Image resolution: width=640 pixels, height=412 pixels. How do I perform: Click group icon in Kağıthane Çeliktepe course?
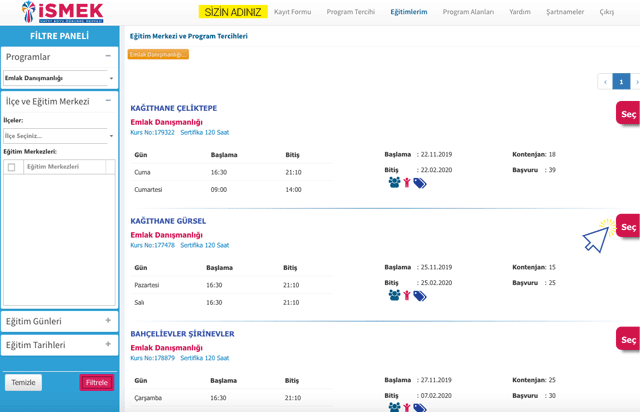[x=394, y=182]
